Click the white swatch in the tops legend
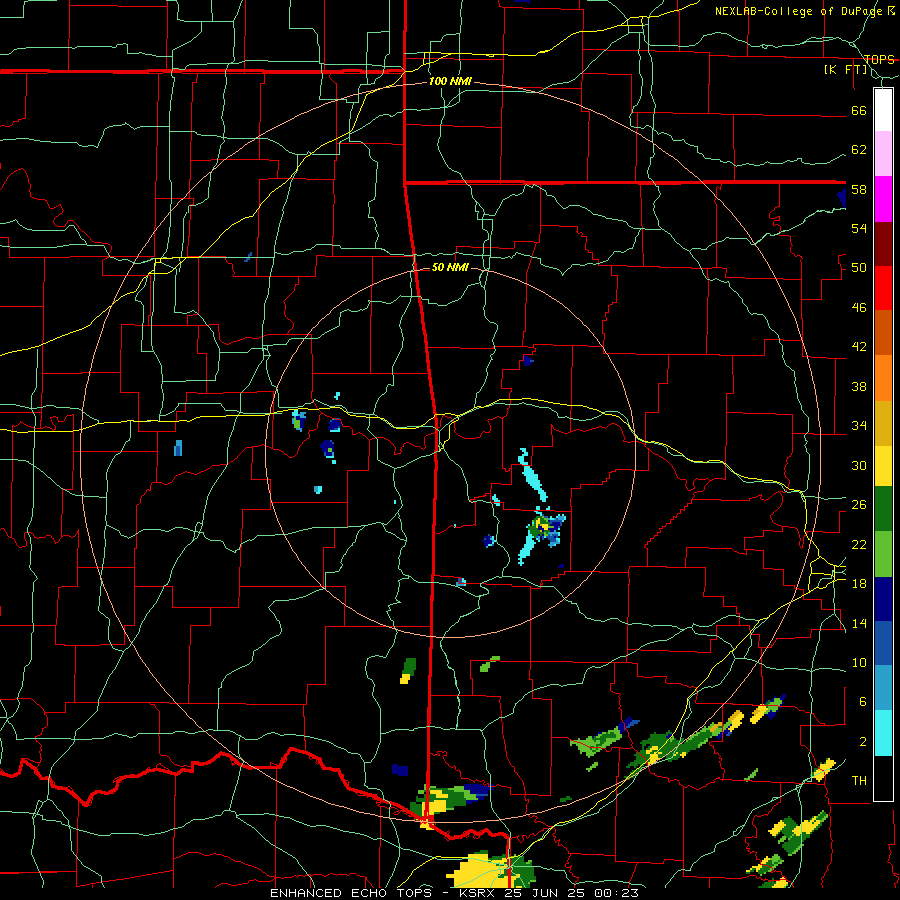 [x=883, y=110]
